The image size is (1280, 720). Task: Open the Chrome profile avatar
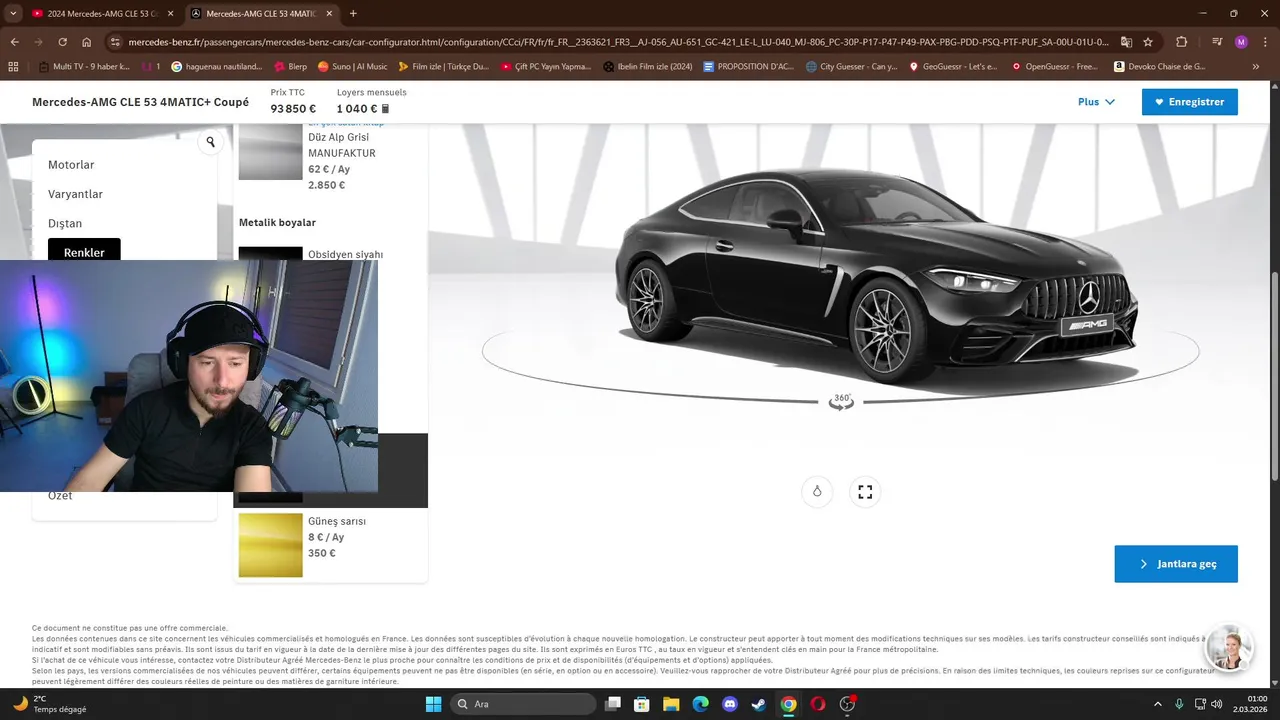[1241, 42]
